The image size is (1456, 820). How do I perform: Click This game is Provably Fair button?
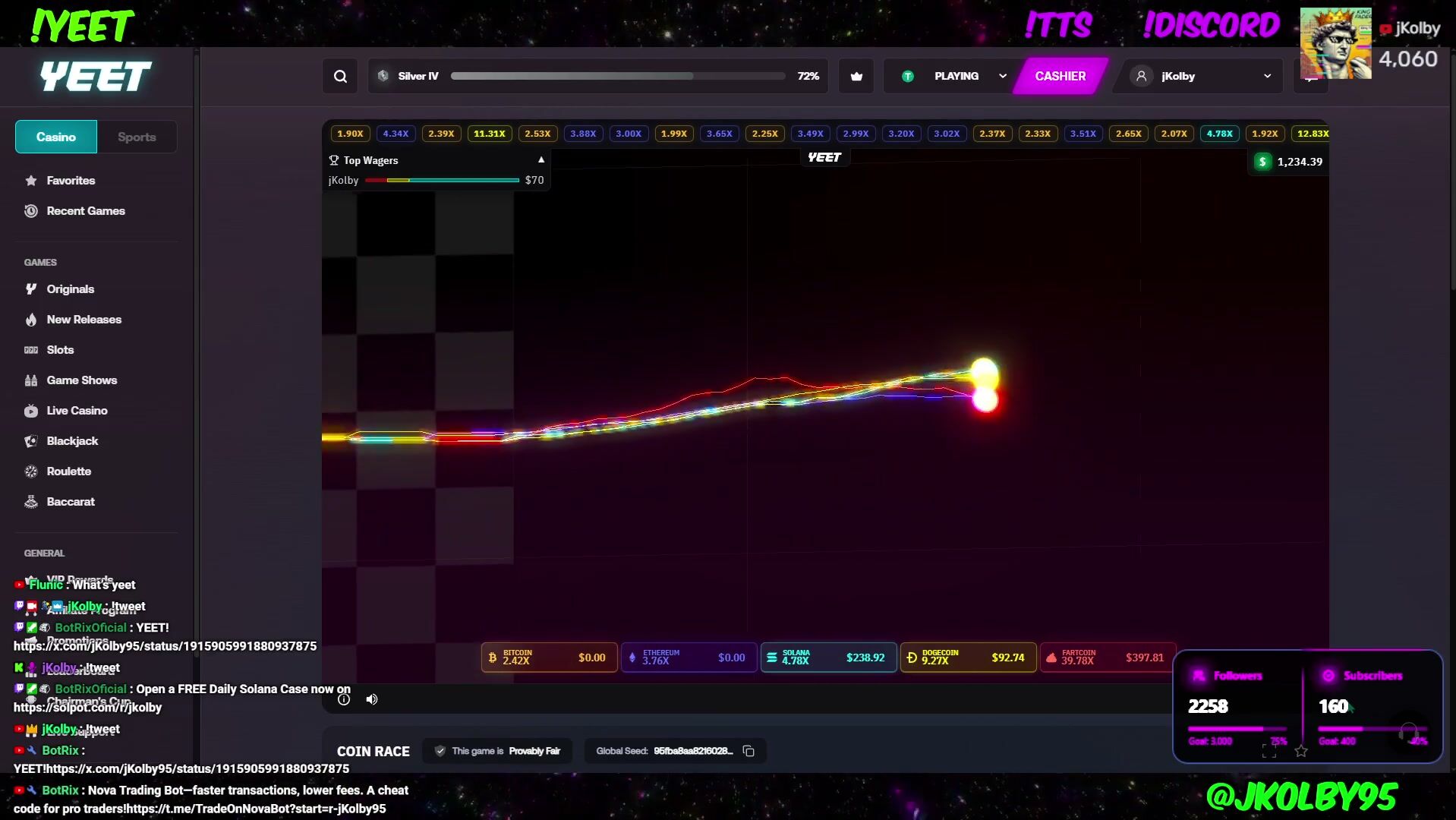point(497,751)
